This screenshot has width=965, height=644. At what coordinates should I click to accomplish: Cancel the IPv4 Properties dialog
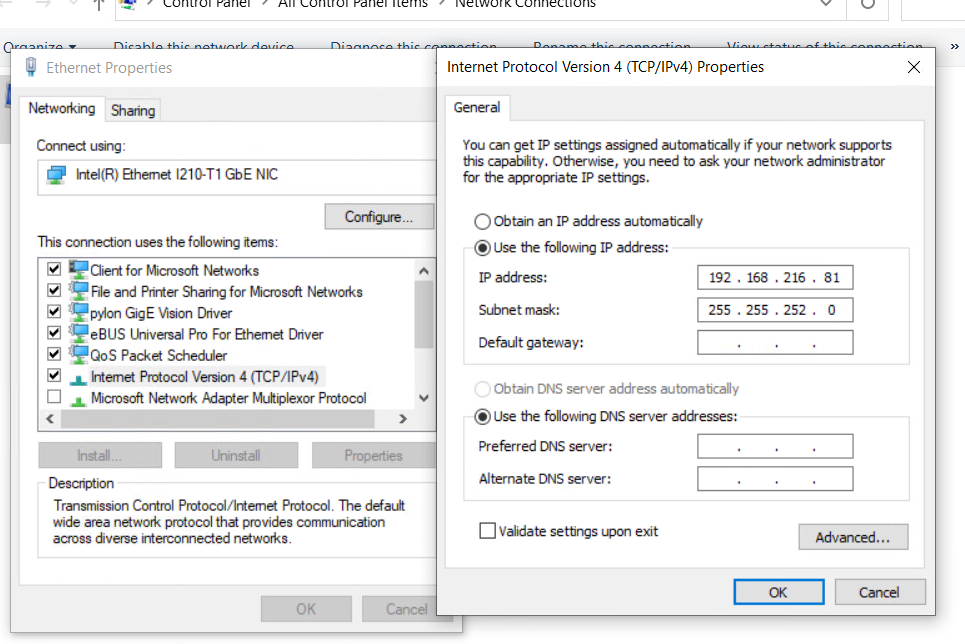tap(880, 592)
